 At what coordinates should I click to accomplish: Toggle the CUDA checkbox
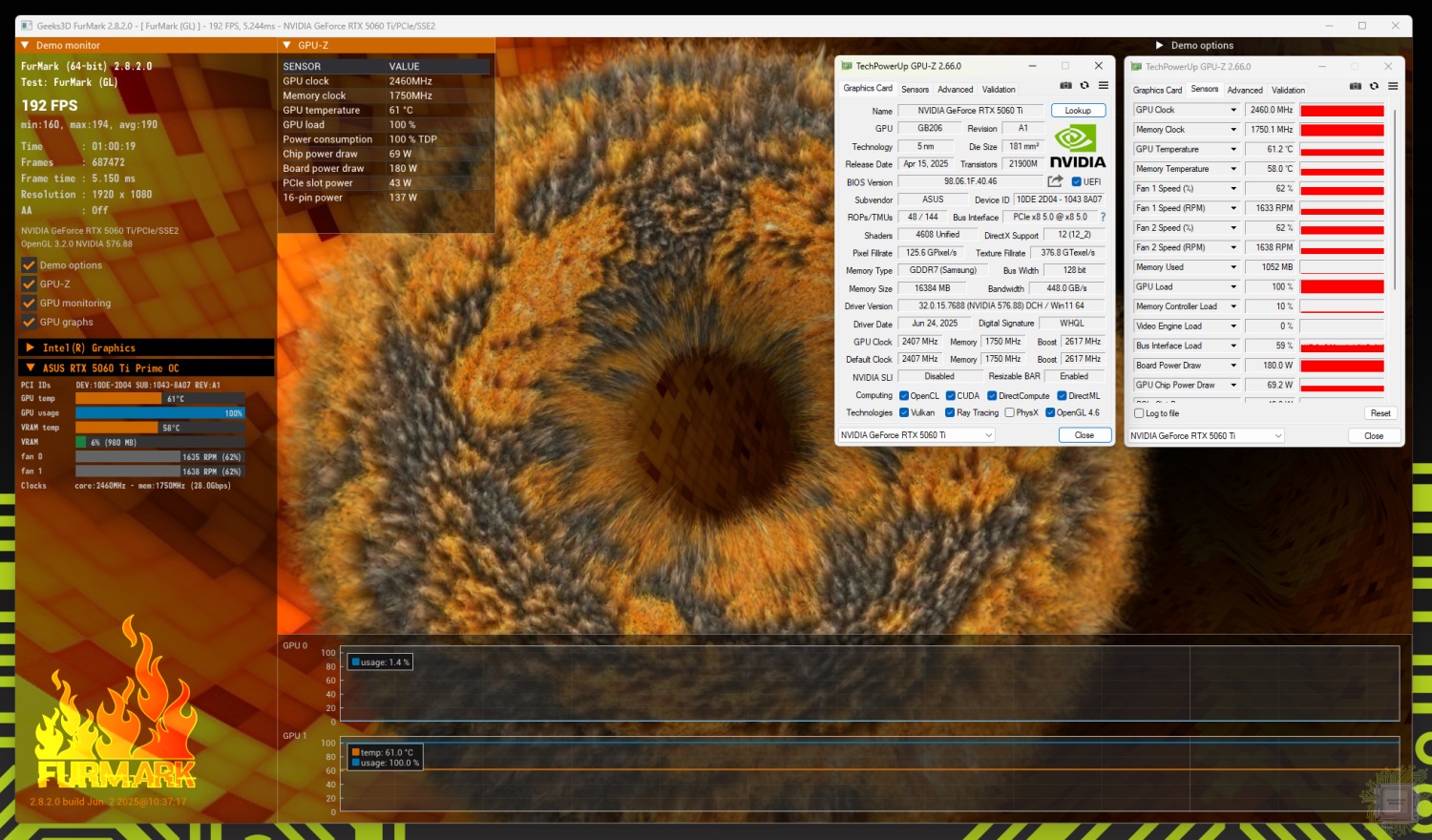(x=951, y=395)
